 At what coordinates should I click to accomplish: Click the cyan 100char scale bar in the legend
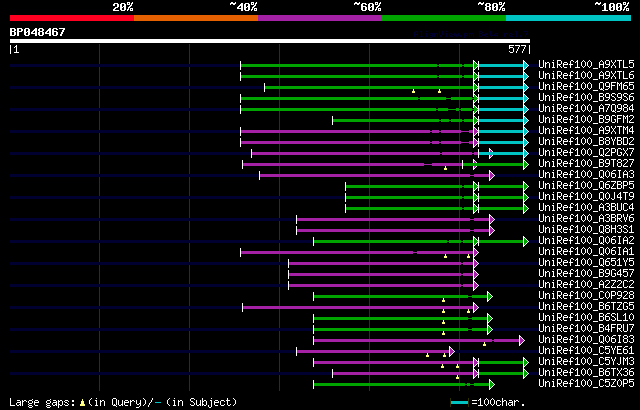pos(459,403)
